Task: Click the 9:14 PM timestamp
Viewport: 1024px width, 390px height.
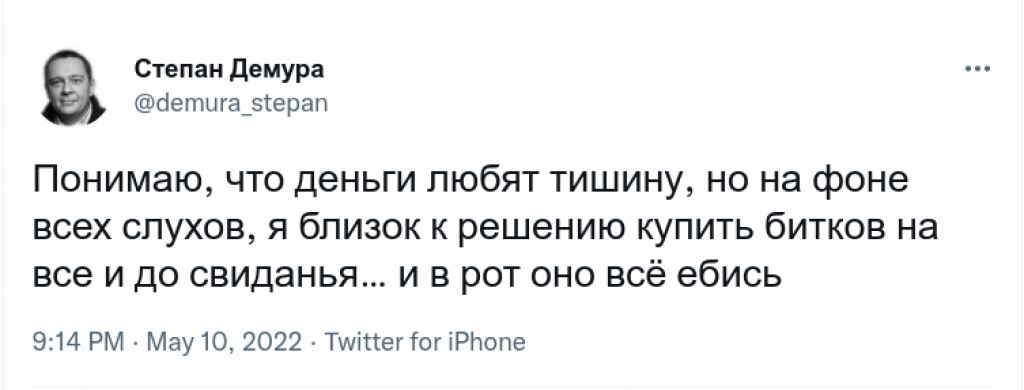Action: (78, 341)
